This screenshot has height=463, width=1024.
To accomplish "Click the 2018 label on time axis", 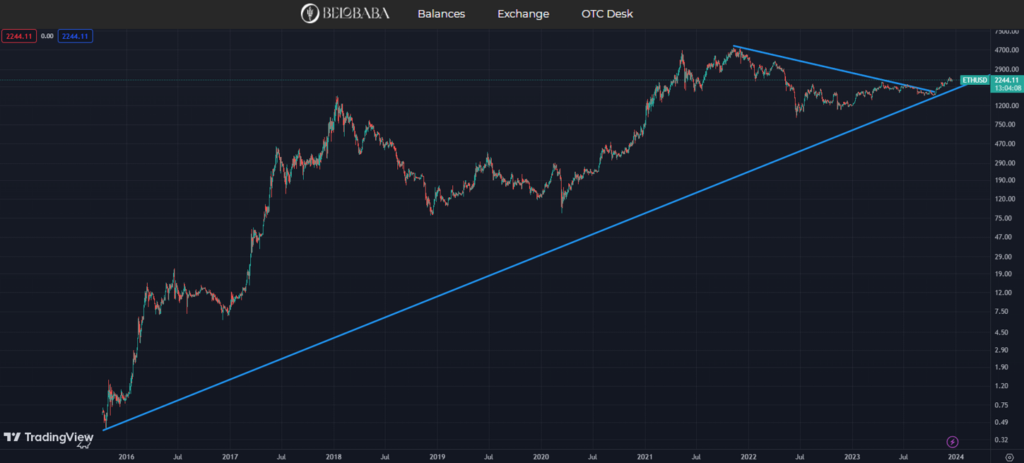I will click(x=333, y=455).
